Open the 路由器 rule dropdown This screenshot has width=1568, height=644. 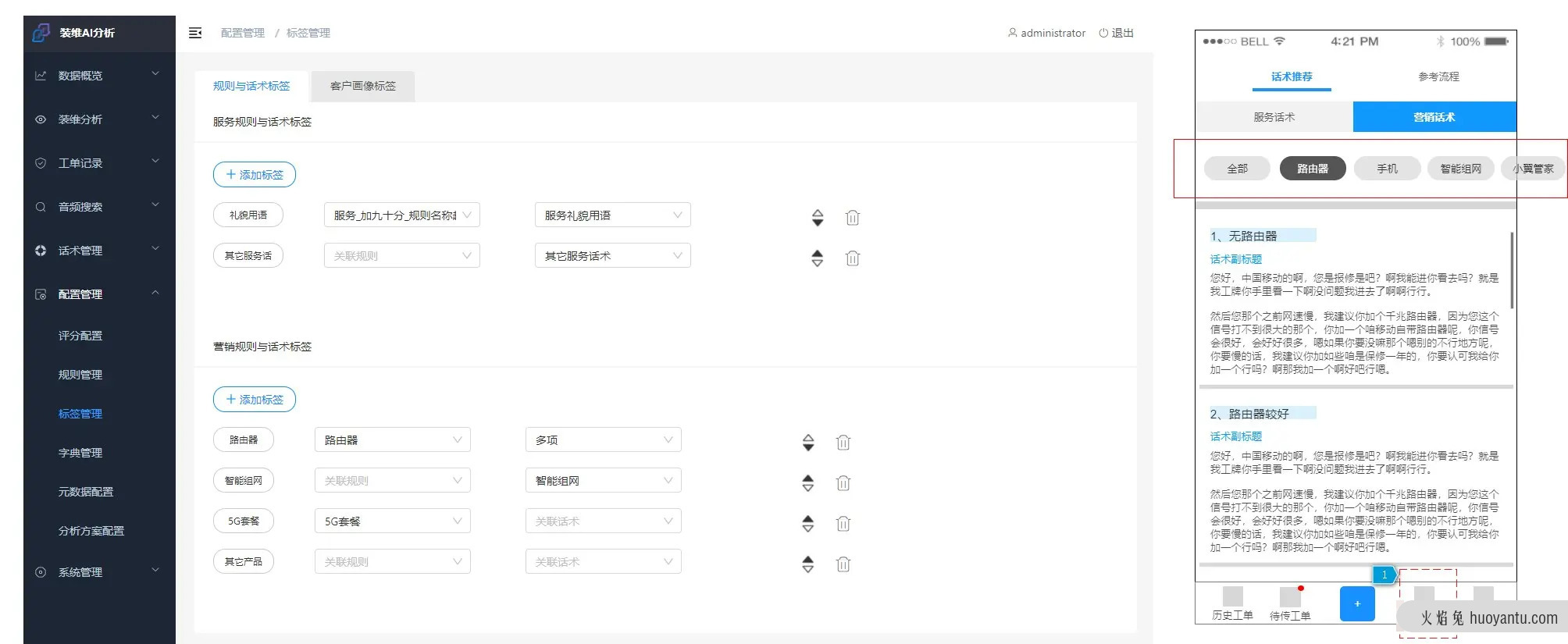393,439
